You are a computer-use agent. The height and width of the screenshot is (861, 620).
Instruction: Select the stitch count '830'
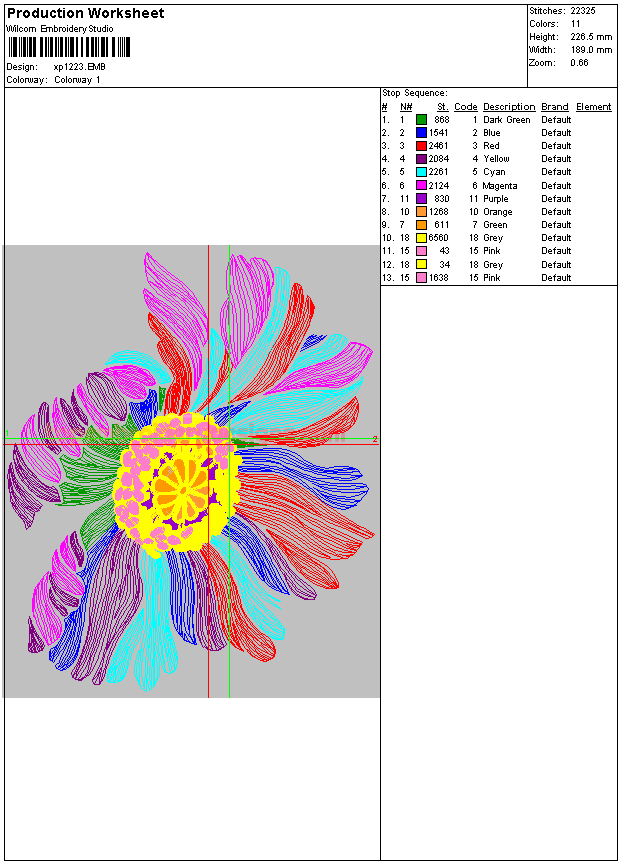[442, 199]
